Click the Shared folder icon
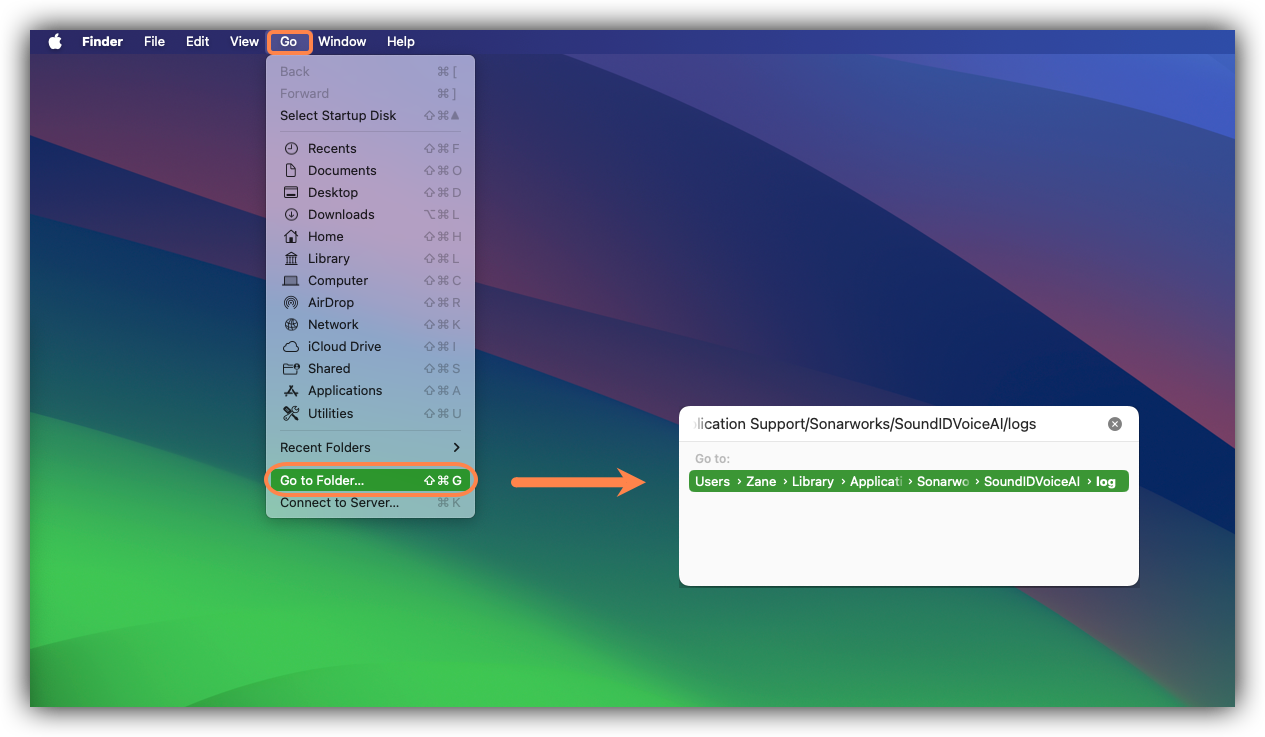 (291, 369)
